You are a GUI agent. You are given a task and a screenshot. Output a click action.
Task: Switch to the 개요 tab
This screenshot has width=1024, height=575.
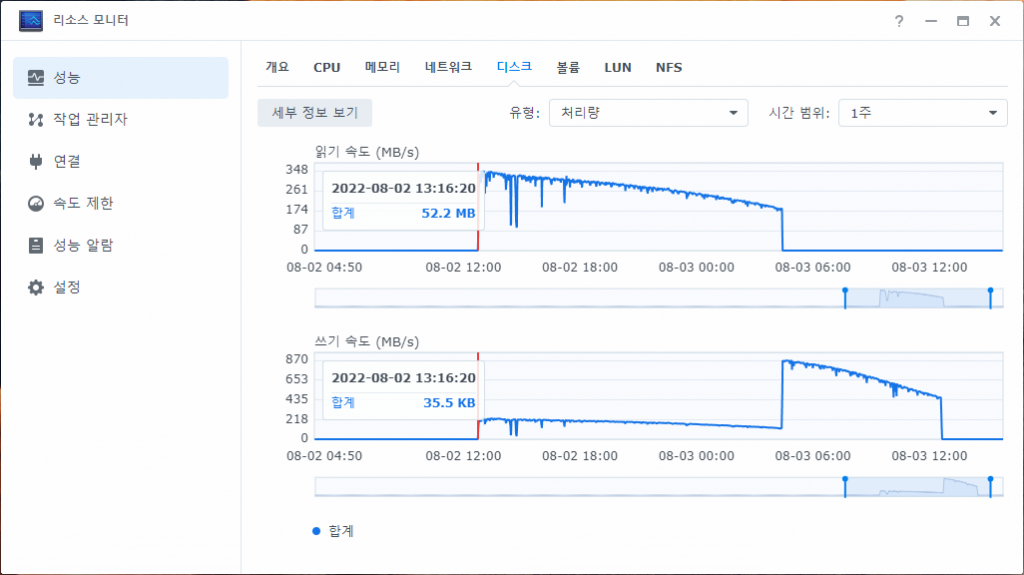[x=277, y=67]
